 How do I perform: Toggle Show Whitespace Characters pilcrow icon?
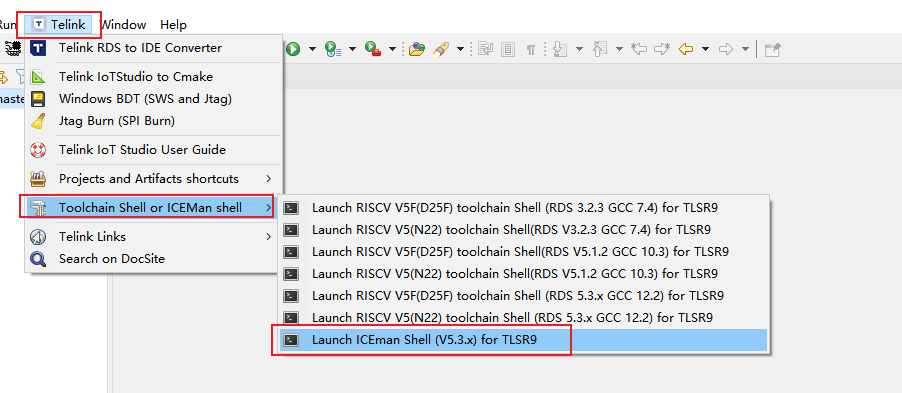point(530,50)
